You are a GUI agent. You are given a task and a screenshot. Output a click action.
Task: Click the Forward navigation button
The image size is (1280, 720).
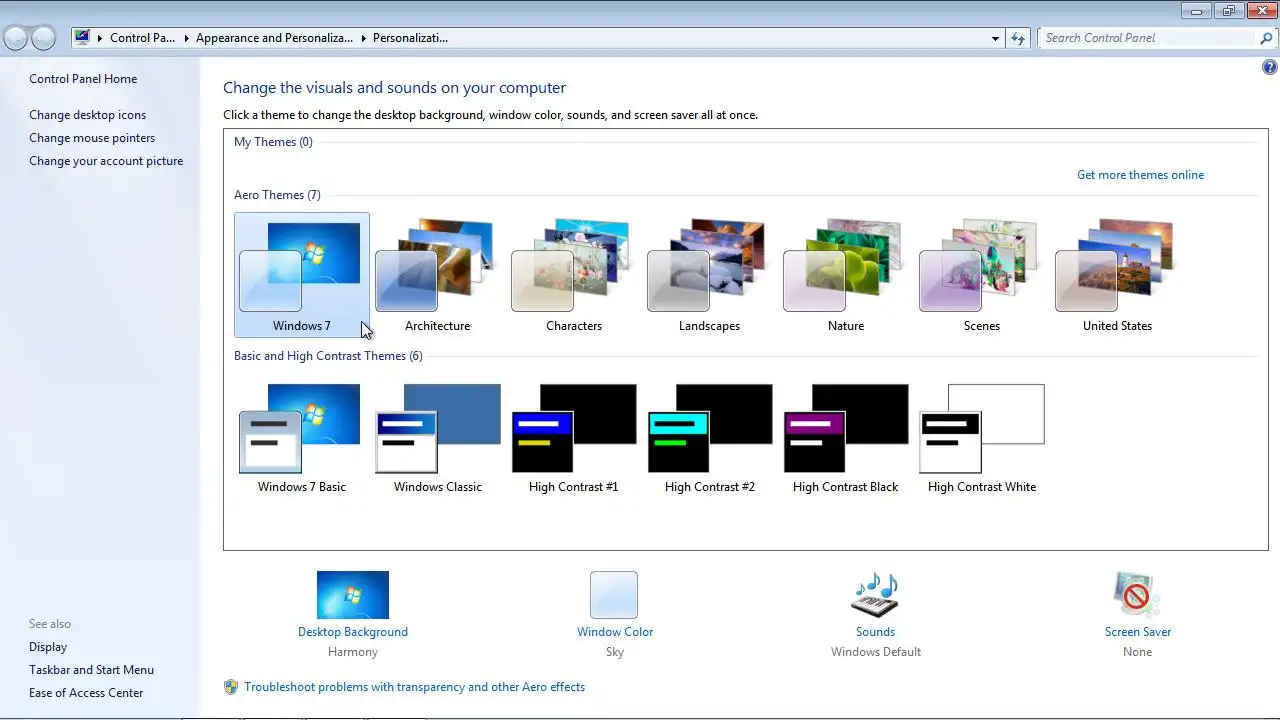(x=43, y=38)
